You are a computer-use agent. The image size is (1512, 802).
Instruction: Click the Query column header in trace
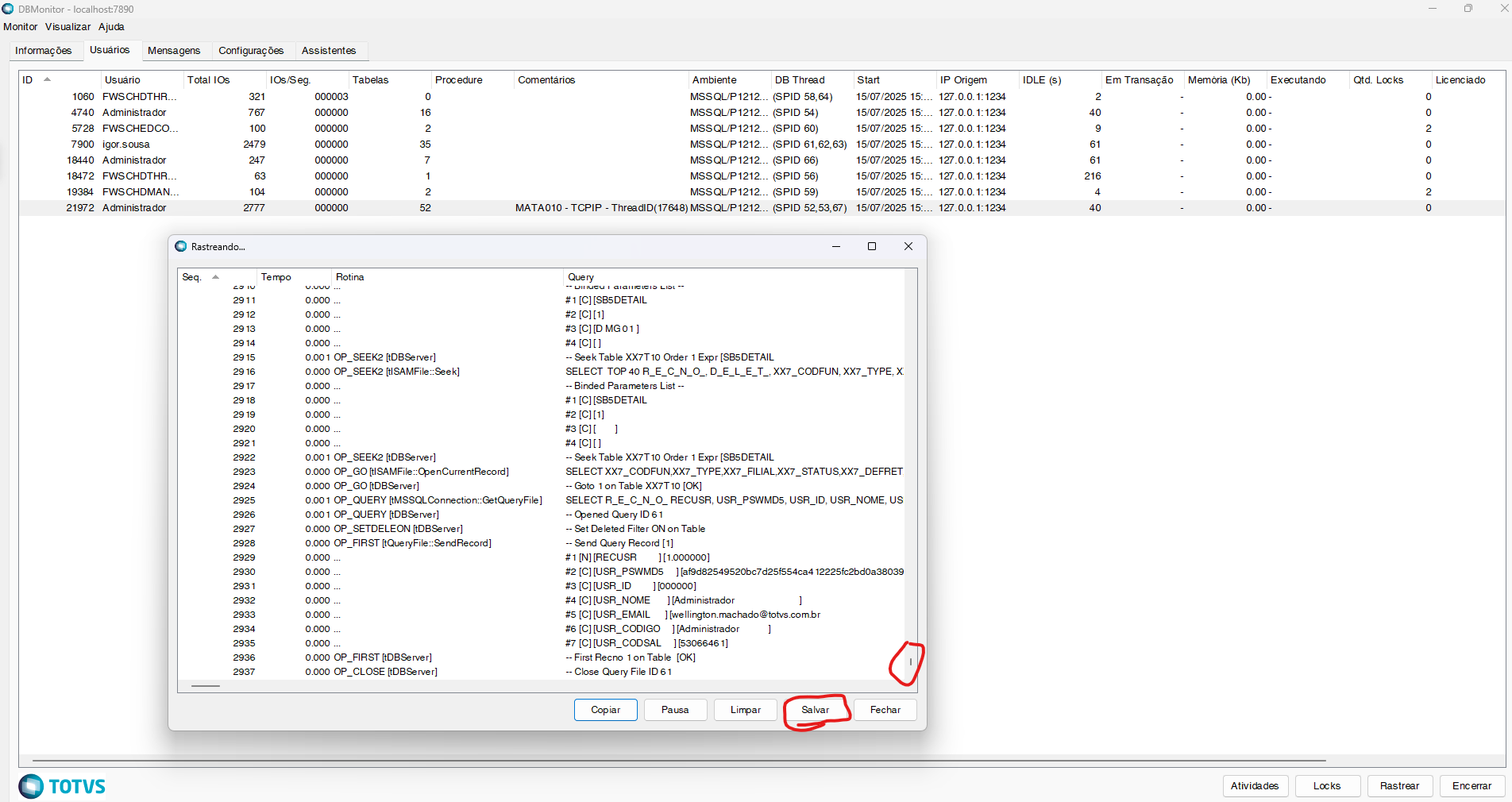pos(734,277)
